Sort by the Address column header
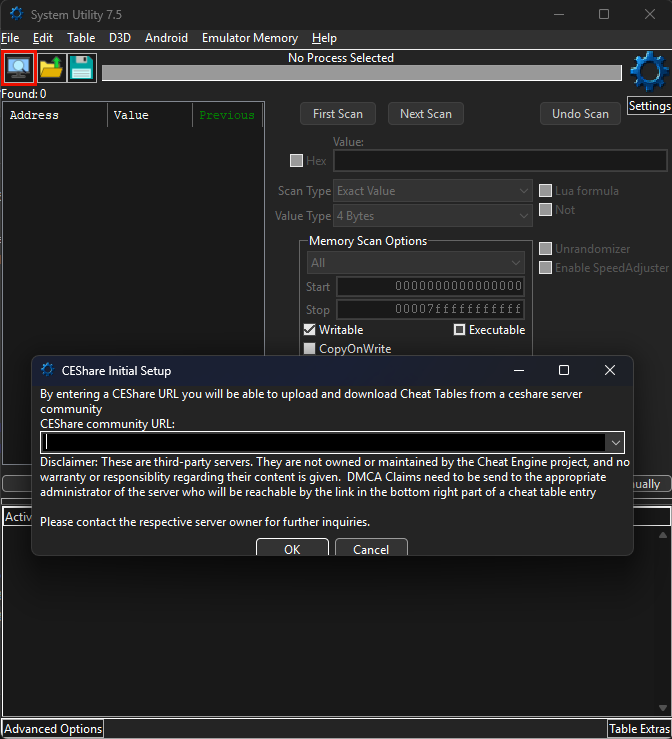 coord(55,115)
